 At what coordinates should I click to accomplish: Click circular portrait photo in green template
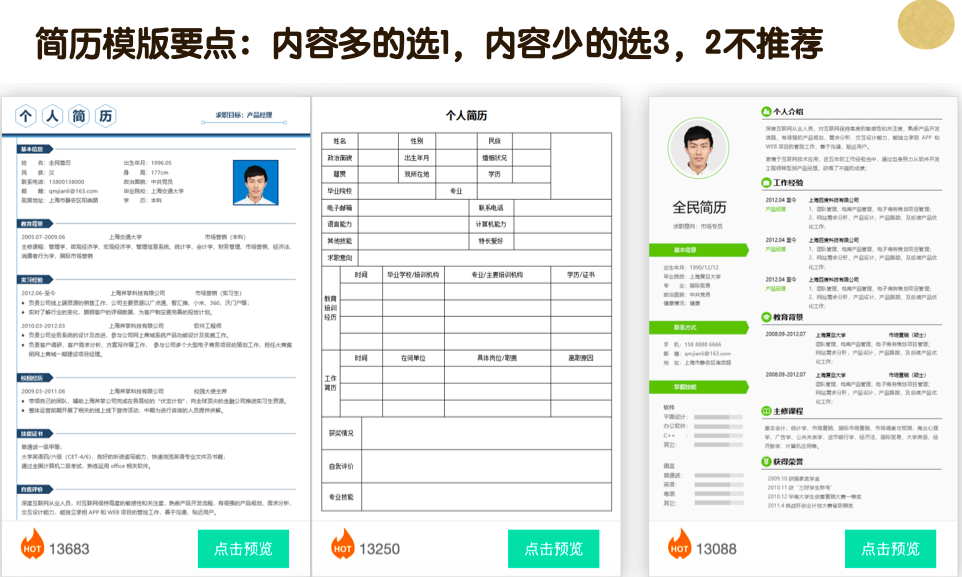(698, 149)
